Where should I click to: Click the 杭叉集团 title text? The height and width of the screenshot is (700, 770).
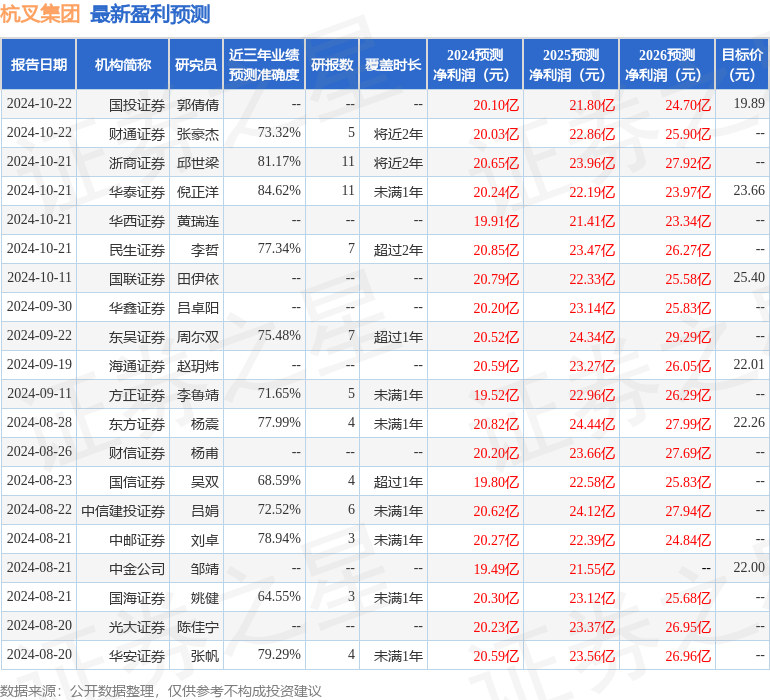[40, 13]
